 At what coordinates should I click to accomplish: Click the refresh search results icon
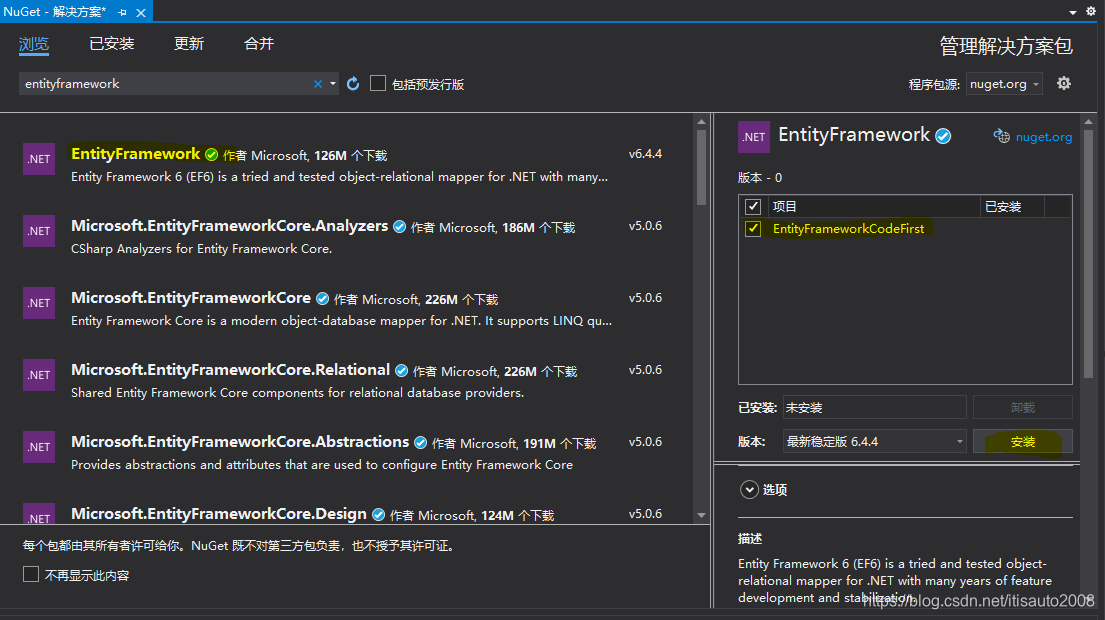[353, 84]
